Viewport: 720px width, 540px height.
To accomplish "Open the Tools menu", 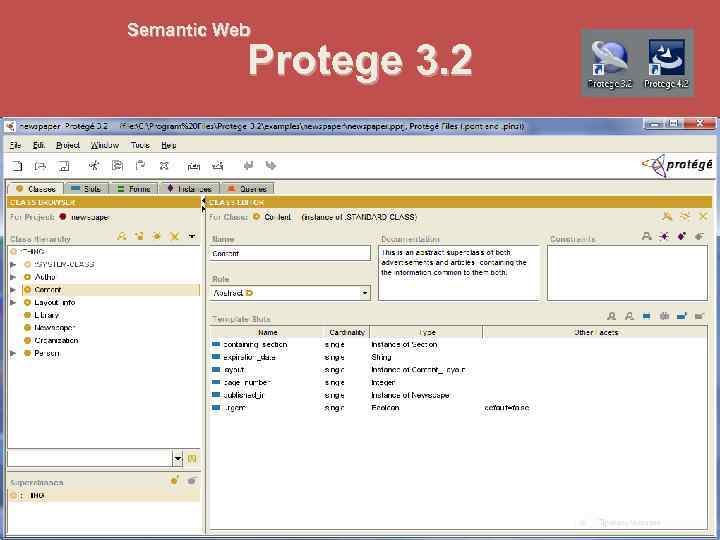I will (140, 145).
